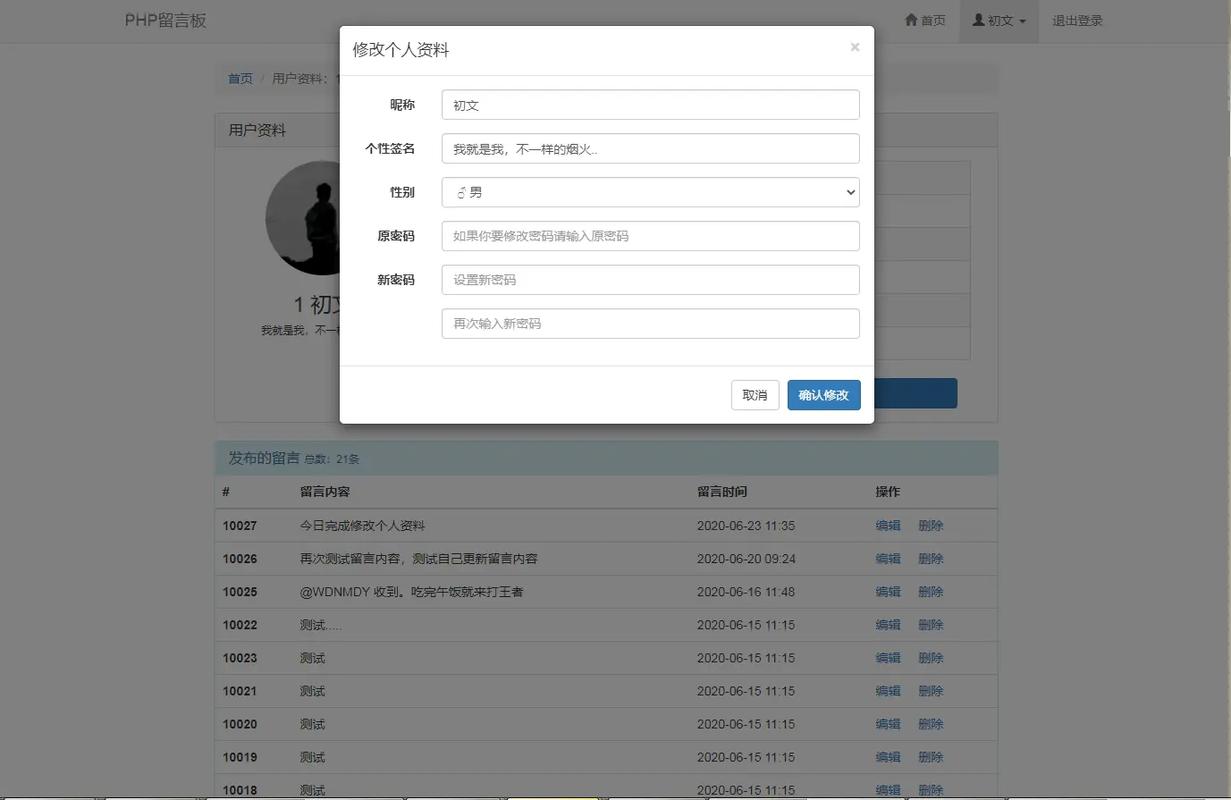Click the 个性签名 signature input field
Screen dimensions: 1231x800
[x=650, y=150]
